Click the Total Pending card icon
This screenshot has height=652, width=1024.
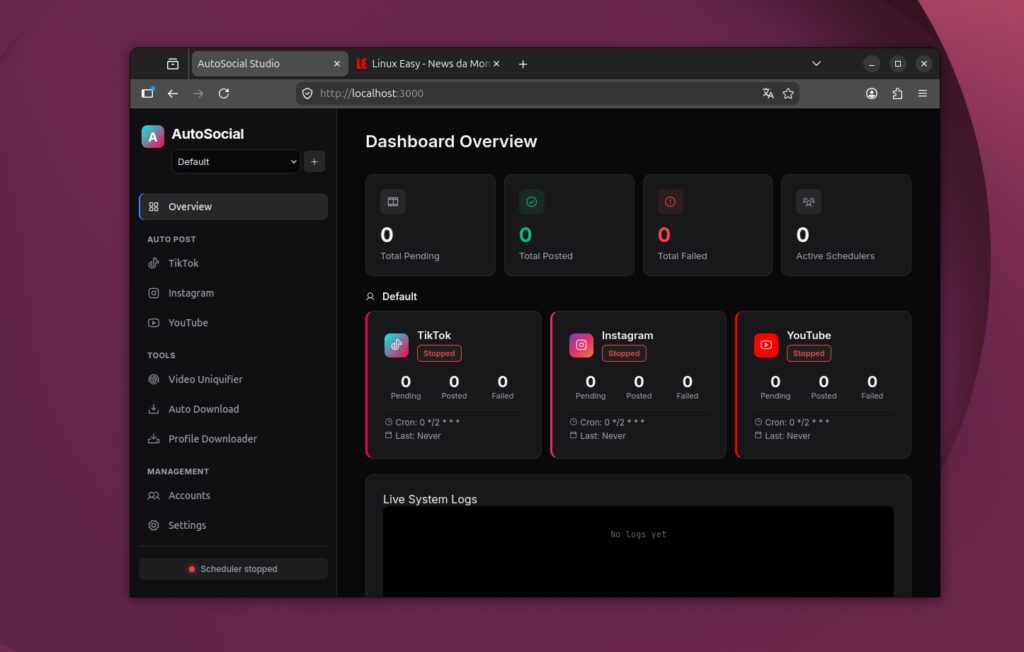[x=393, y=202]
